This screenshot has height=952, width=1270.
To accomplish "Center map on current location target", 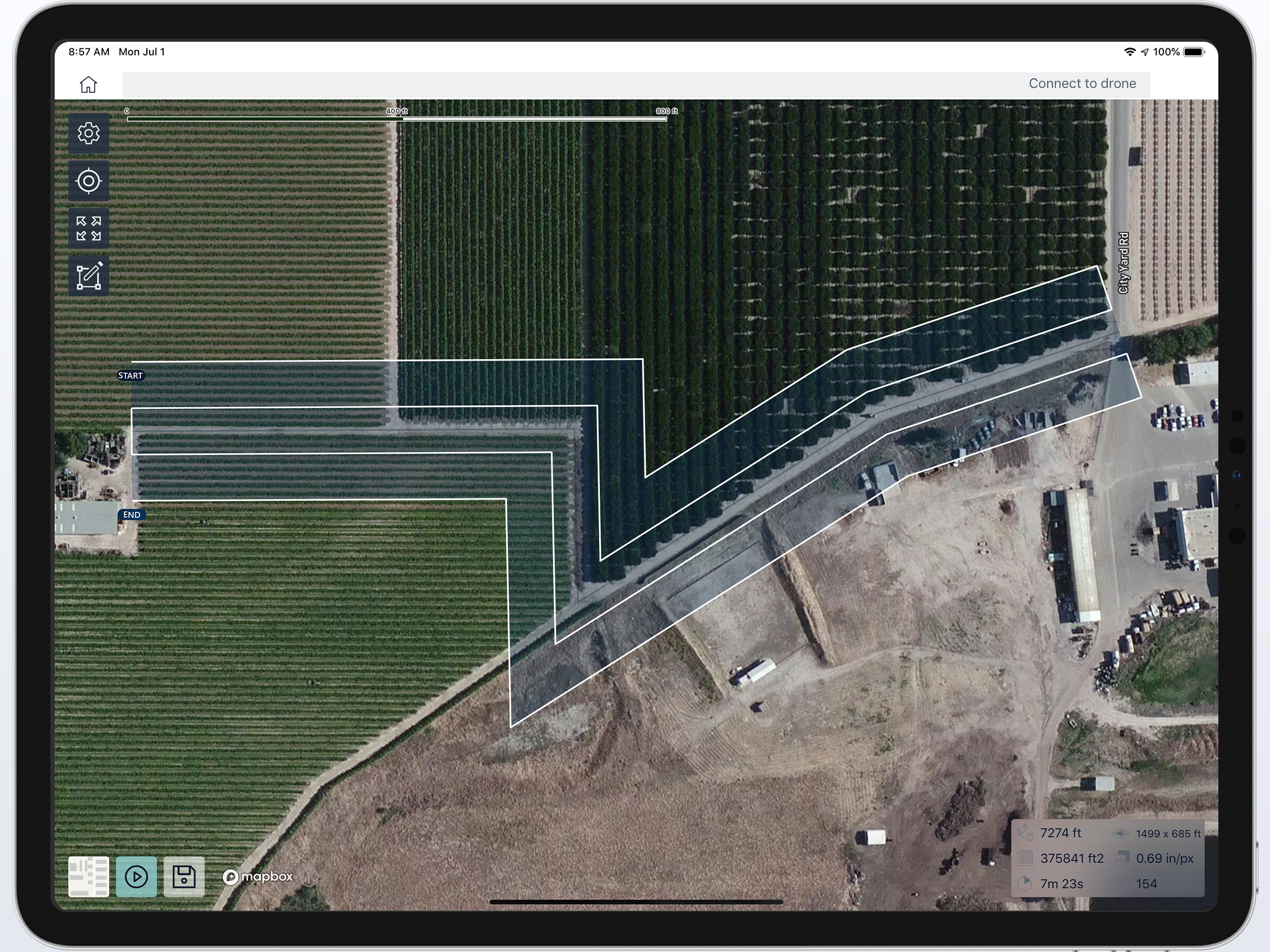I will [x=88, y=181].
